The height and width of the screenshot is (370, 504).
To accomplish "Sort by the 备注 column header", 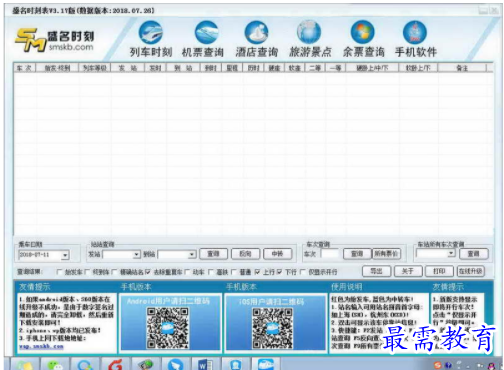I will point(462,68).
